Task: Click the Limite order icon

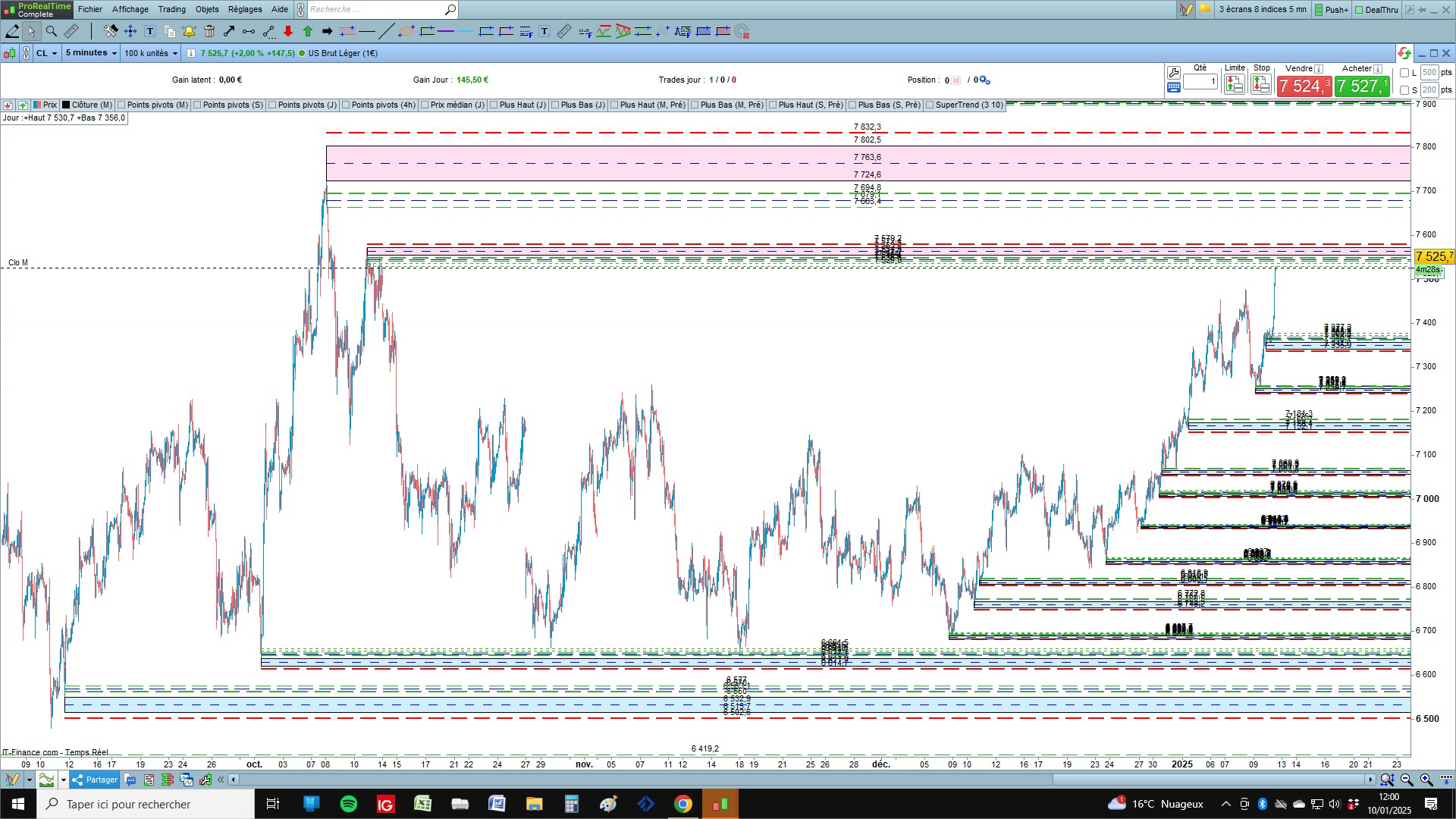Action: [x=1234, y=84]
